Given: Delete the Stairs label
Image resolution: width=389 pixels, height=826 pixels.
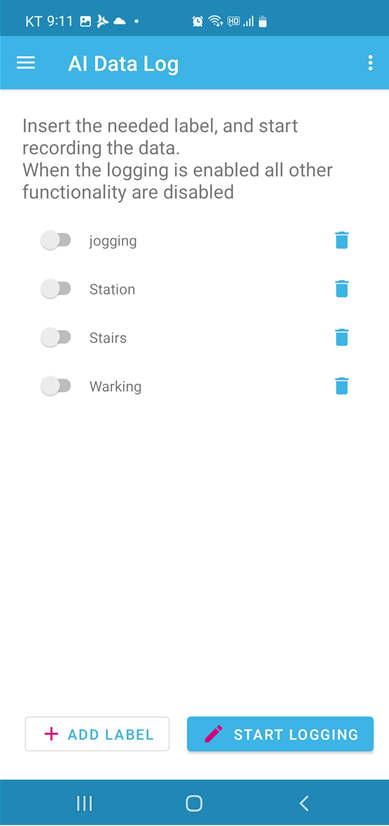Looking at the screenshot, I should click(x=342, y=337).
